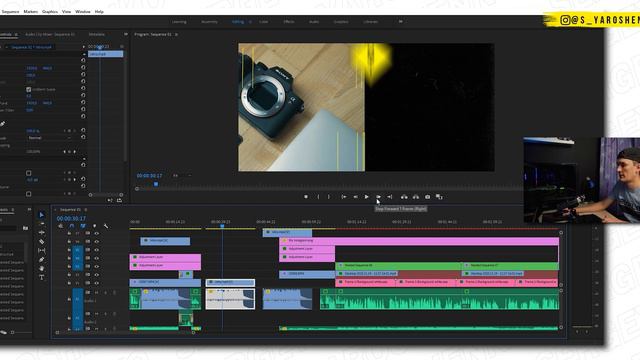Select the Slip tool

(x=41, y=250)
